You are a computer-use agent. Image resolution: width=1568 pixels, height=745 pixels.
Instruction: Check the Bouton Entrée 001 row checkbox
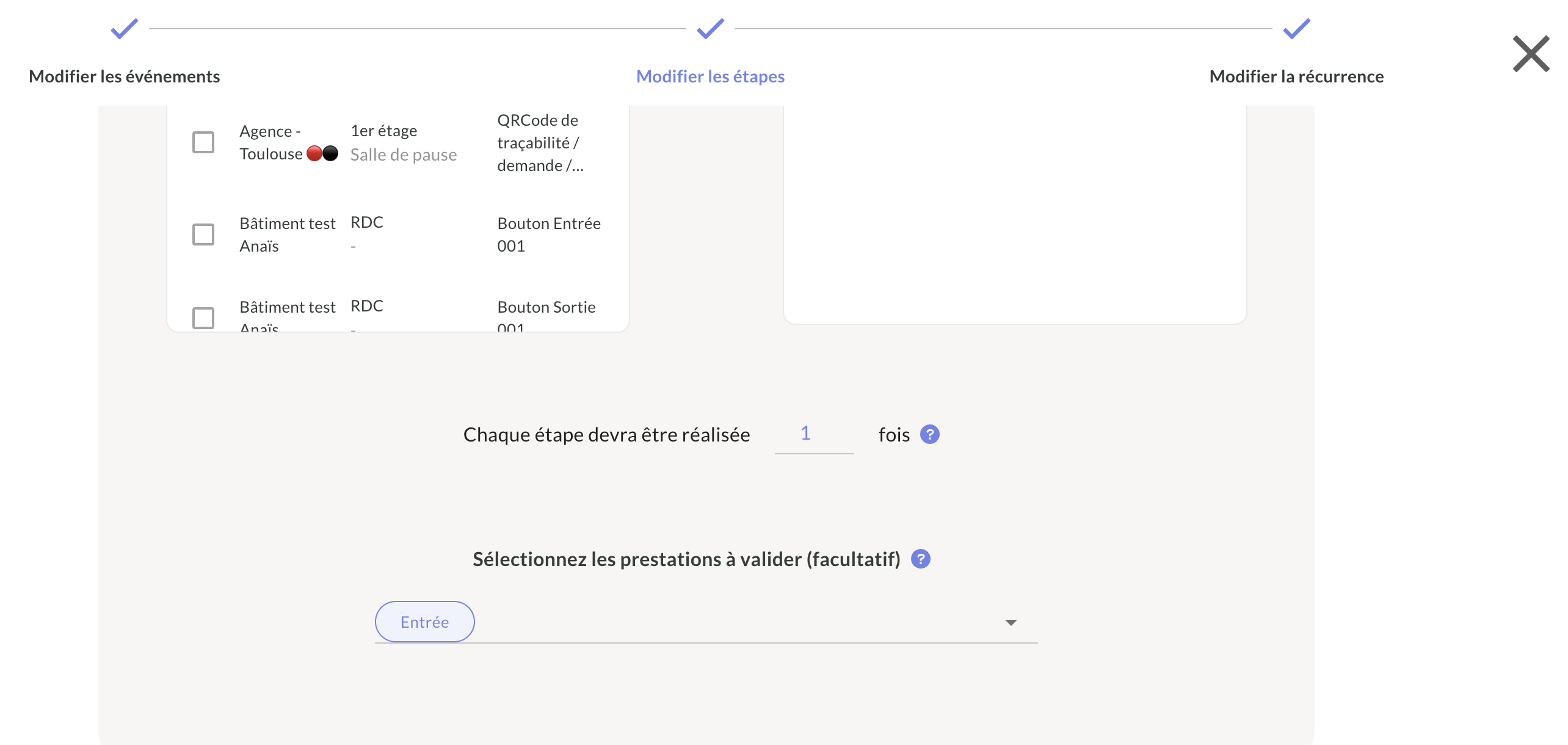click(203, 234)
